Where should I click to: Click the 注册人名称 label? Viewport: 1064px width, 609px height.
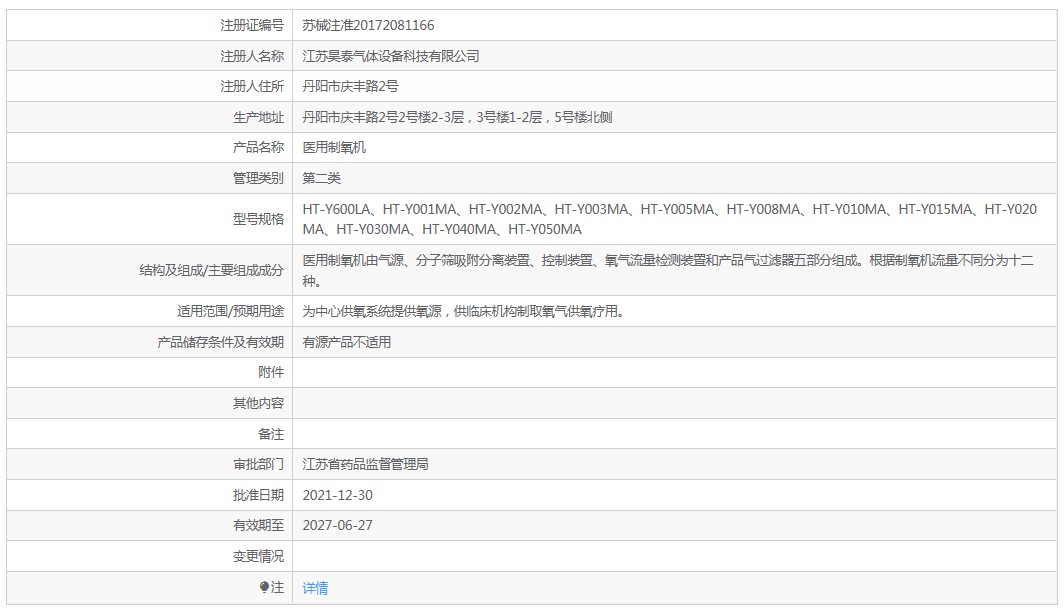252,56
